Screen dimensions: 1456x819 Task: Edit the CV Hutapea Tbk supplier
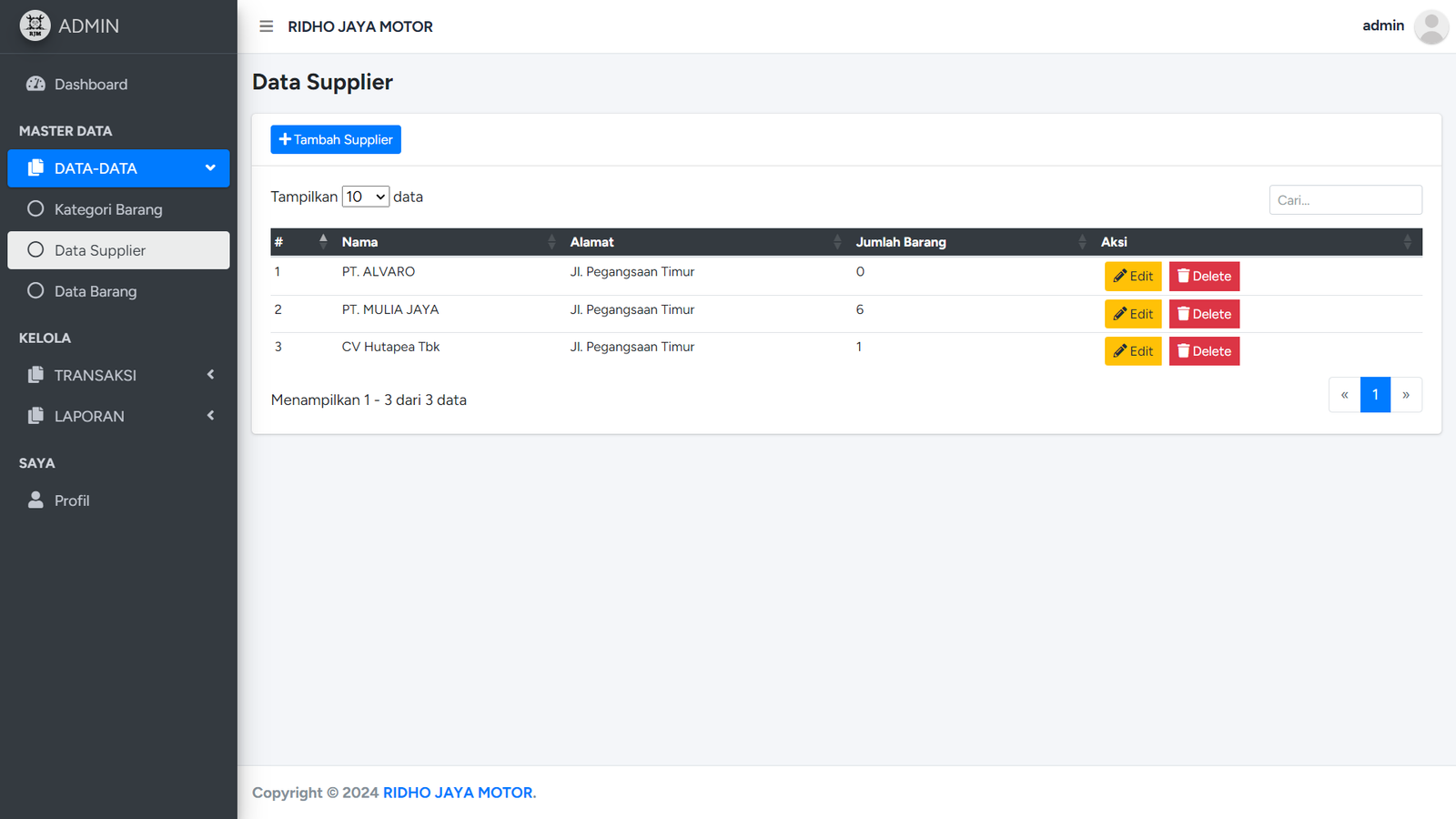point(1133,351)
